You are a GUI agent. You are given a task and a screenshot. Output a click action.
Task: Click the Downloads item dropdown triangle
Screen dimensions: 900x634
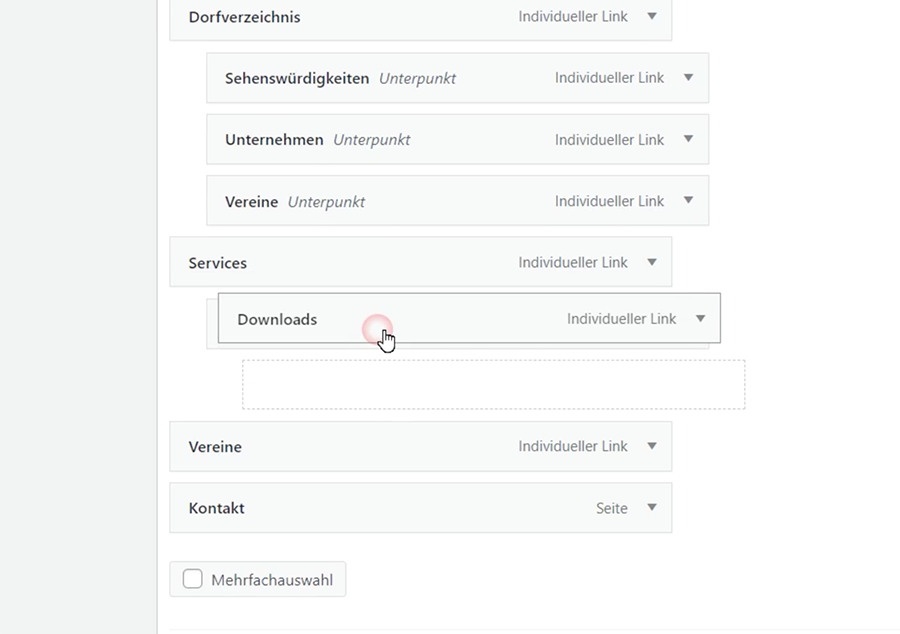tap(700, 319)
